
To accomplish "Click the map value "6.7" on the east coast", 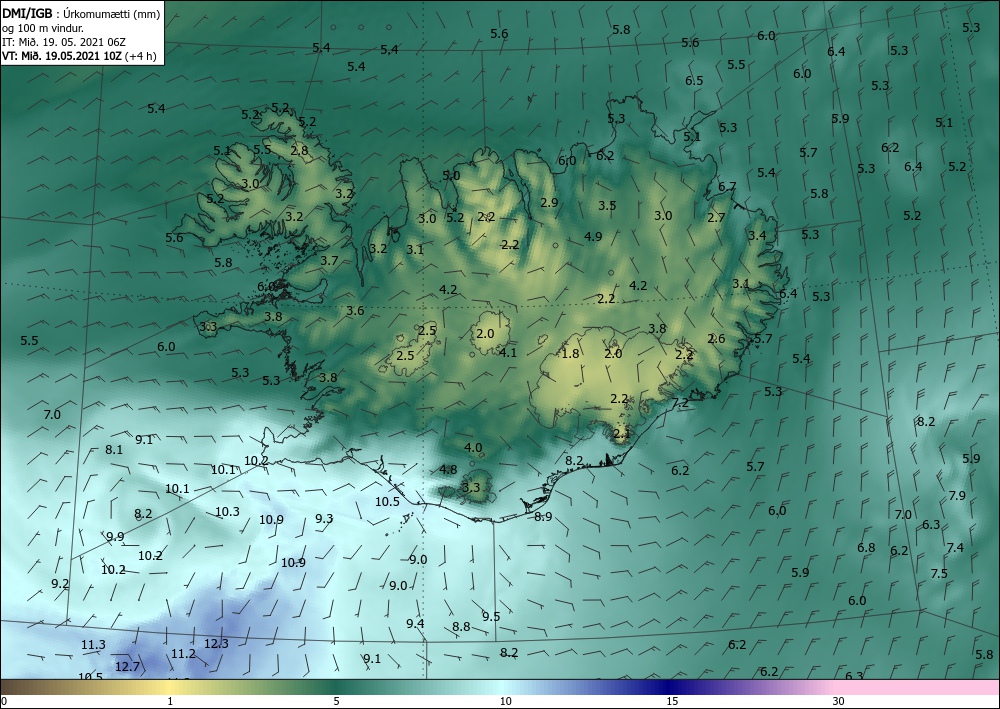I will [x=727, y=187].
